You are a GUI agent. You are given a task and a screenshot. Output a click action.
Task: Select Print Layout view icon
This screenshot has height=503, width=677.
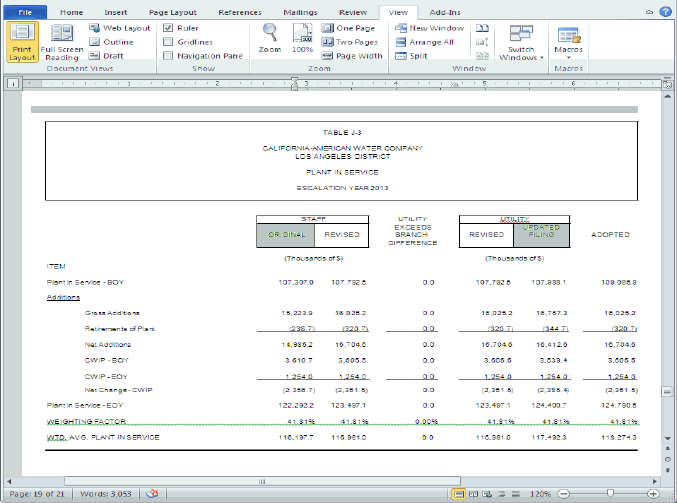tap(22, 42)
